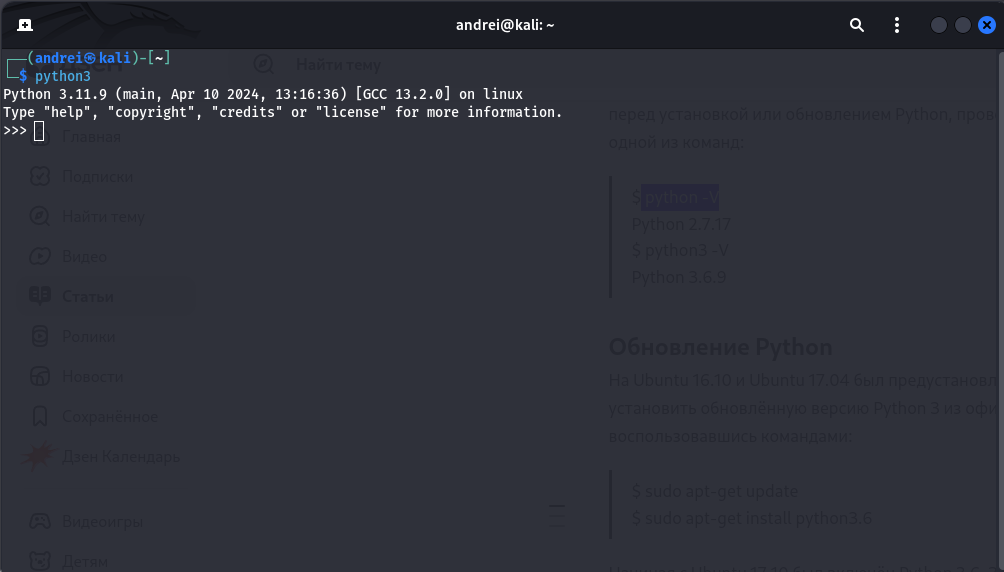This screenshot has height=572, width=1004.
Task: Click the "$ python3 -V" line in the article
Action: 680,250
